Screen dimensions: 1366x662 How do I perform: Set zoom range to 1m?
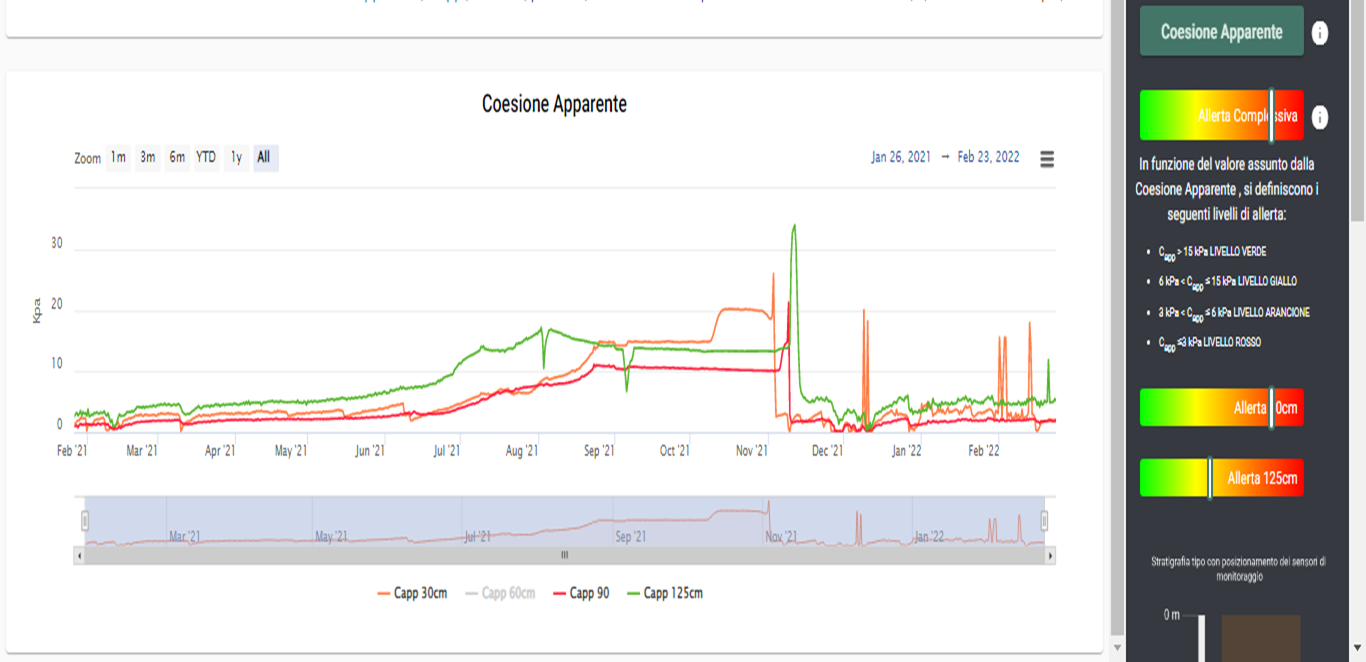coord(118,158)
